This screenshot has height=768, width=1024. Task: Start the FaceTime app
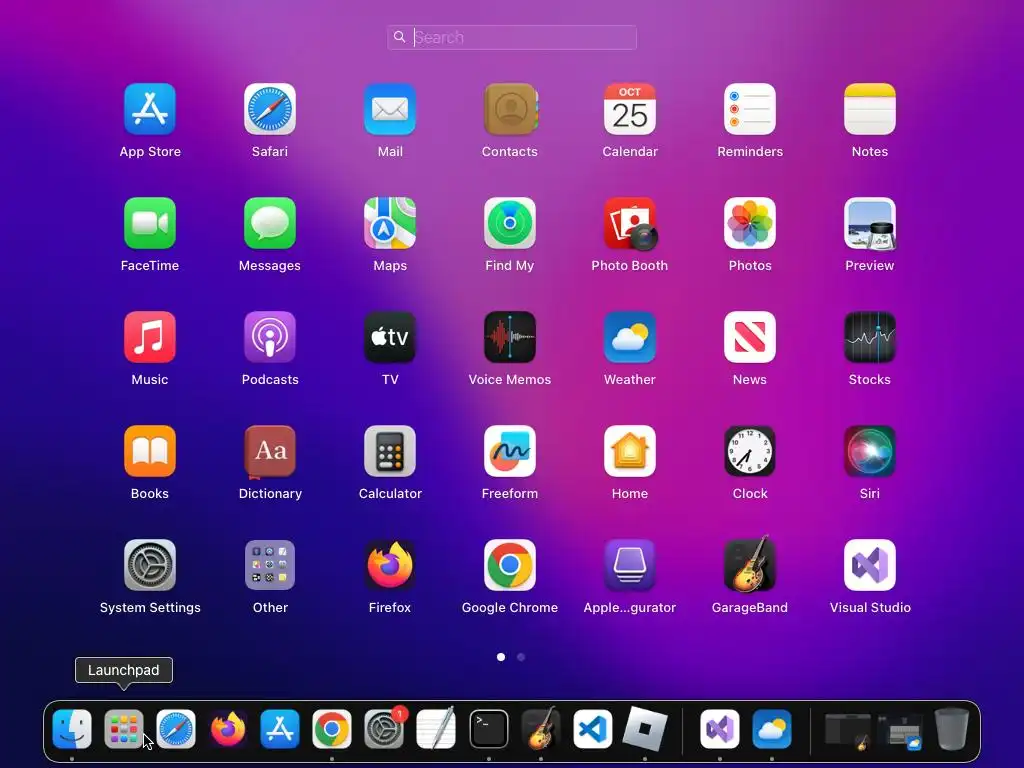[150, 223]
